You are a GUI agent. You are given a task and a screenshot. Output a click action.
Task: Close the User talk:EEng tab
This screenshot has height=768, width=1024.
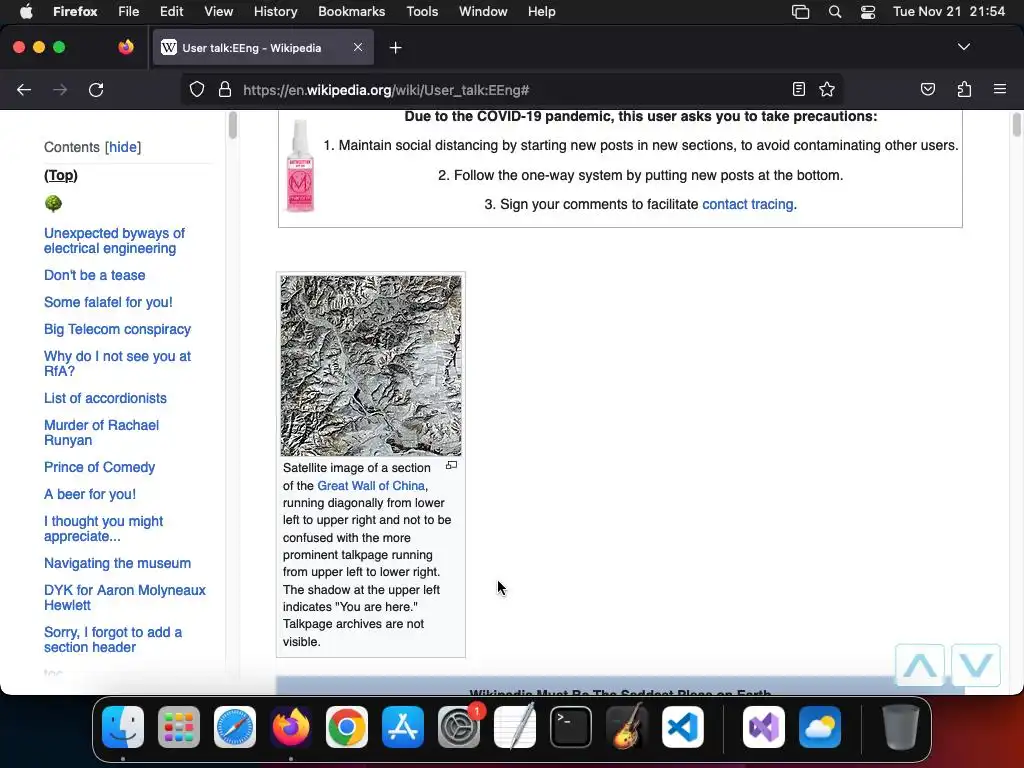[x=358, y=47]
